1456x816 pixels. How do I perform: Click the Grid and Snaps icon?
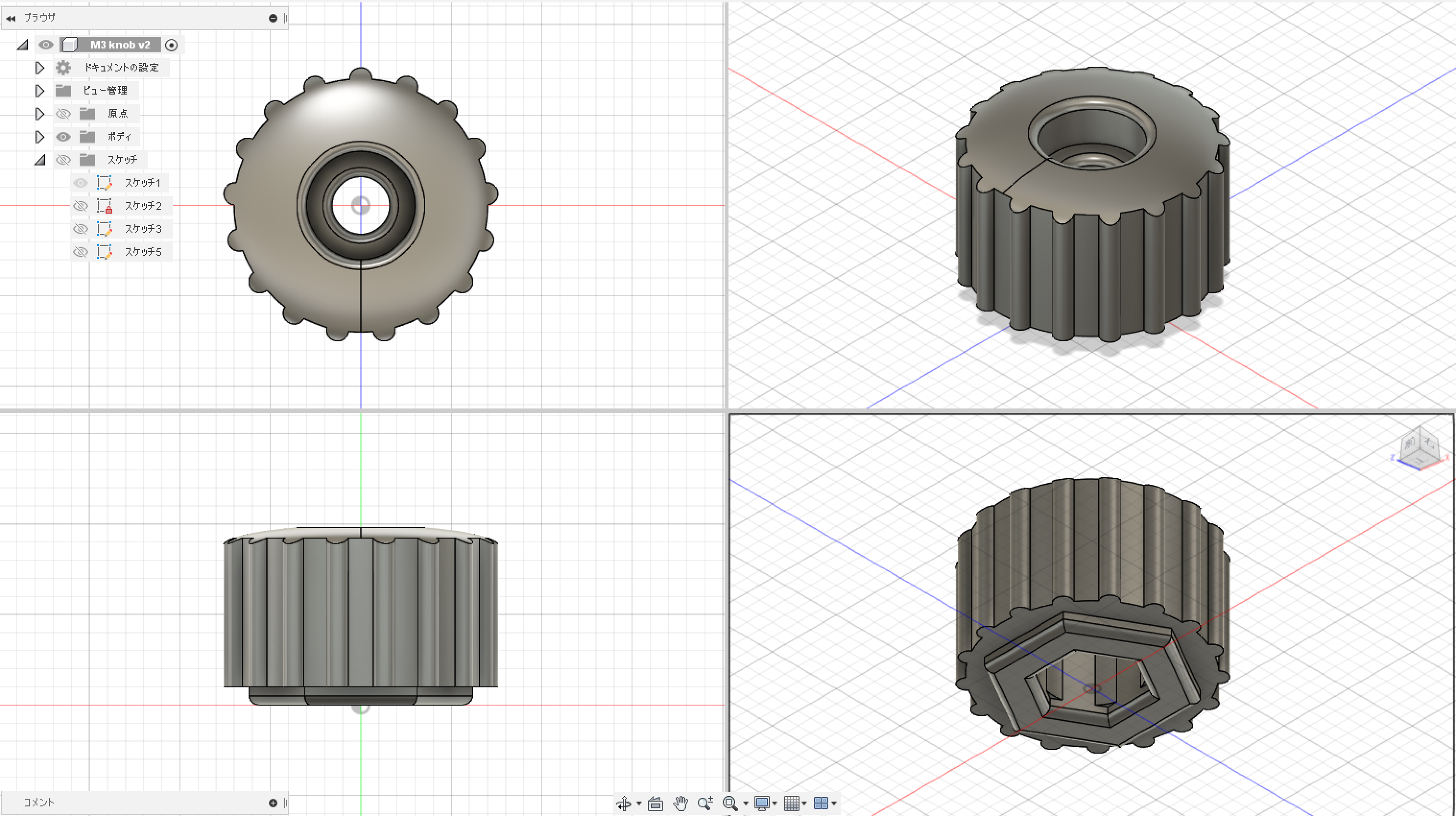[x=791, y=803]
